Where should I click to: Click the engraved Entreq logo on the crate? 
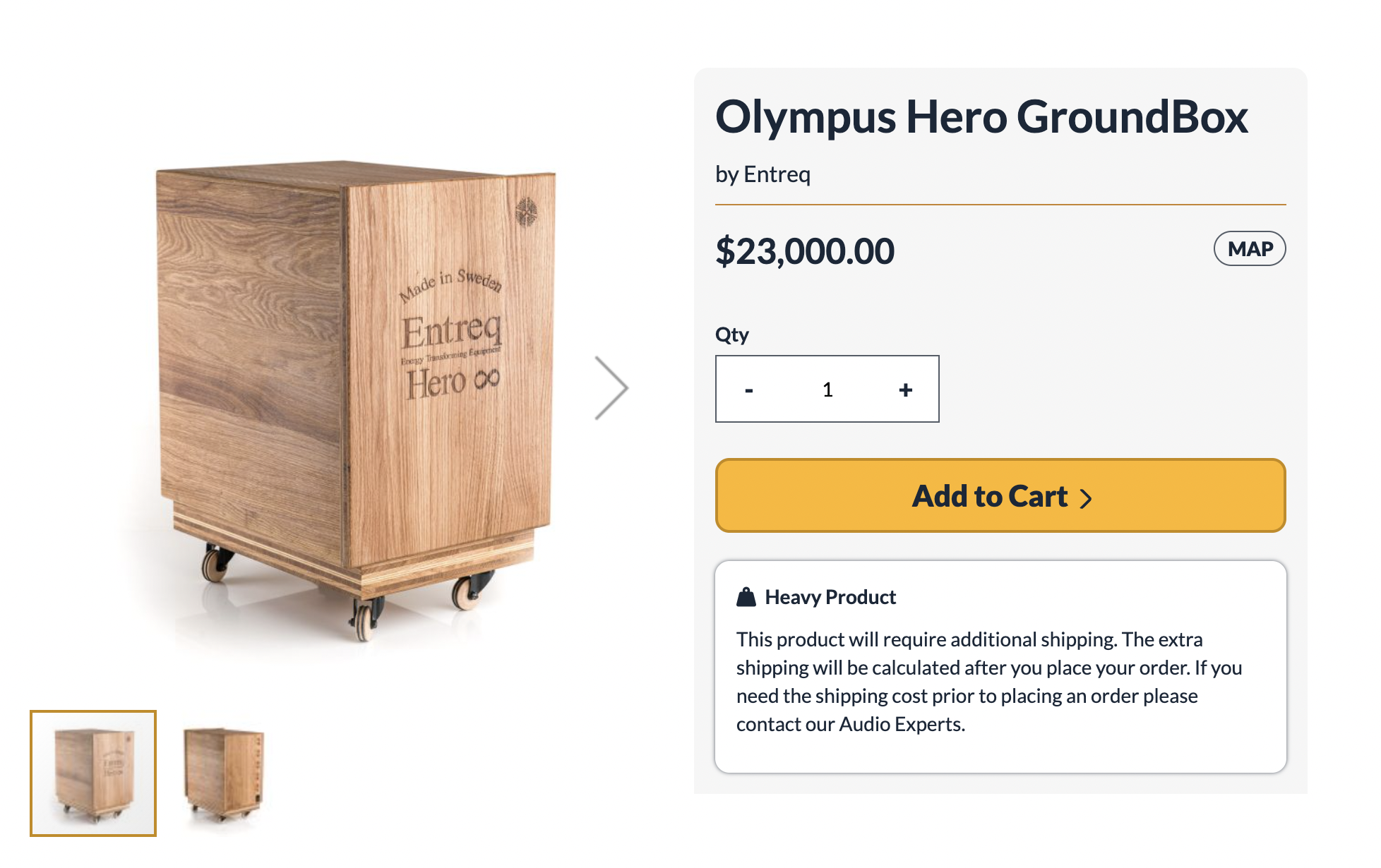coord(452,331)
